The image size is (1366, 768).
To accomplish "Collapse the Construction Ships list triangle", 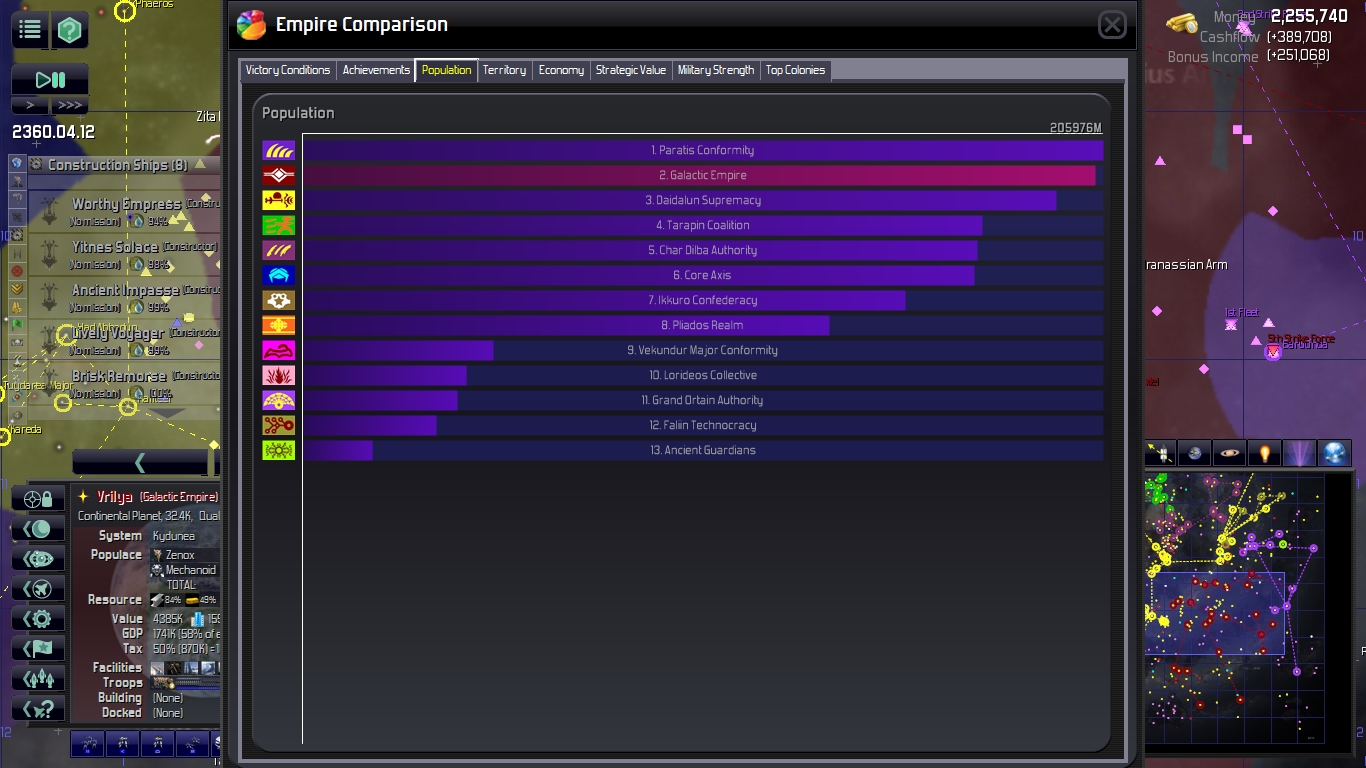I will 200,164.
